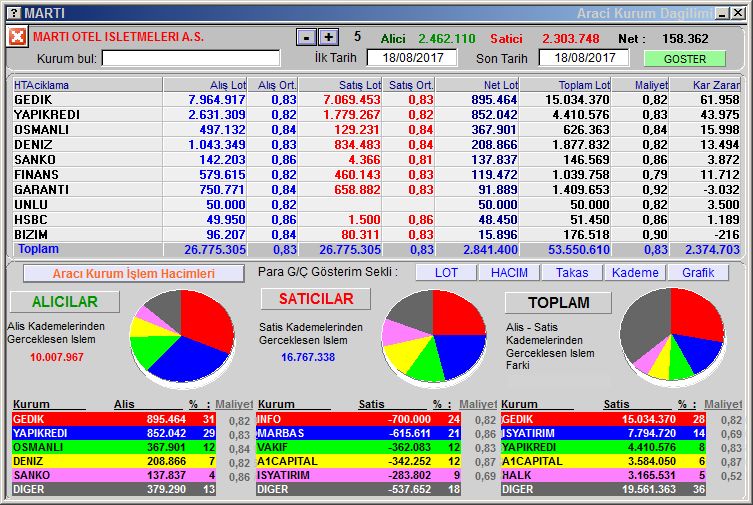Click gray DIGER 379.290 buyers row
The height and width of the screenshot is (505, 753).
114,489
